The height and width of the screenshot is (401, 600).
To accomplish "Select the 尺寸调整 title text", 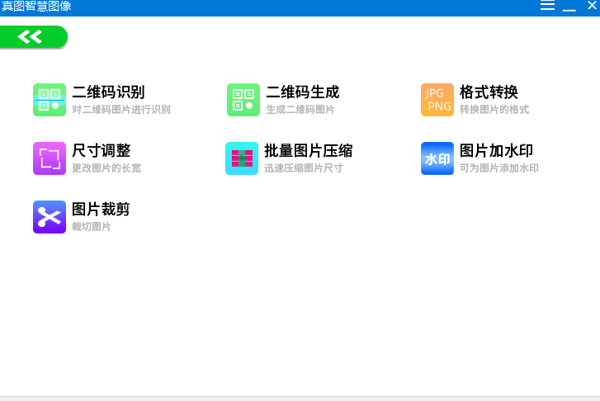I will click(x=101, y=150).
